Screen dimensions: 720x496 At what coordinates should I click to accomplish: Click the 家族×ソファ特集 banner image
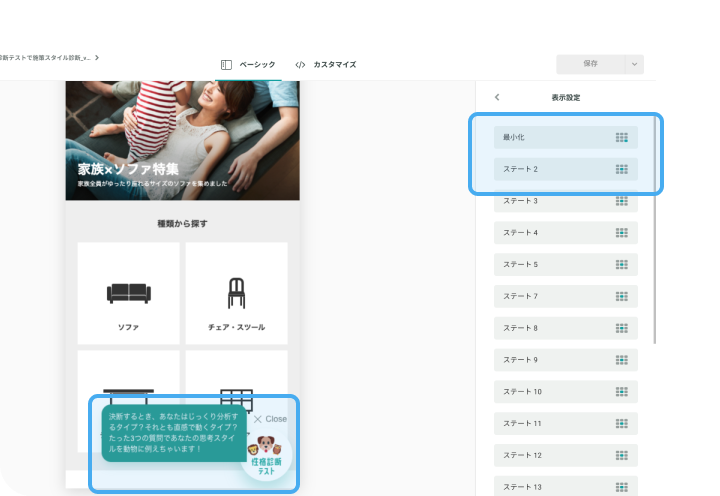point(183,141)
